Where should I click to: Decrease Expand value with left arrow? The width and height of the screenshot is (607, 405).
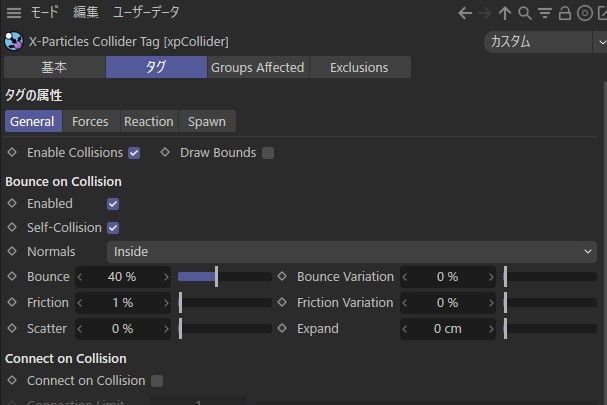(x=405, y=329)
